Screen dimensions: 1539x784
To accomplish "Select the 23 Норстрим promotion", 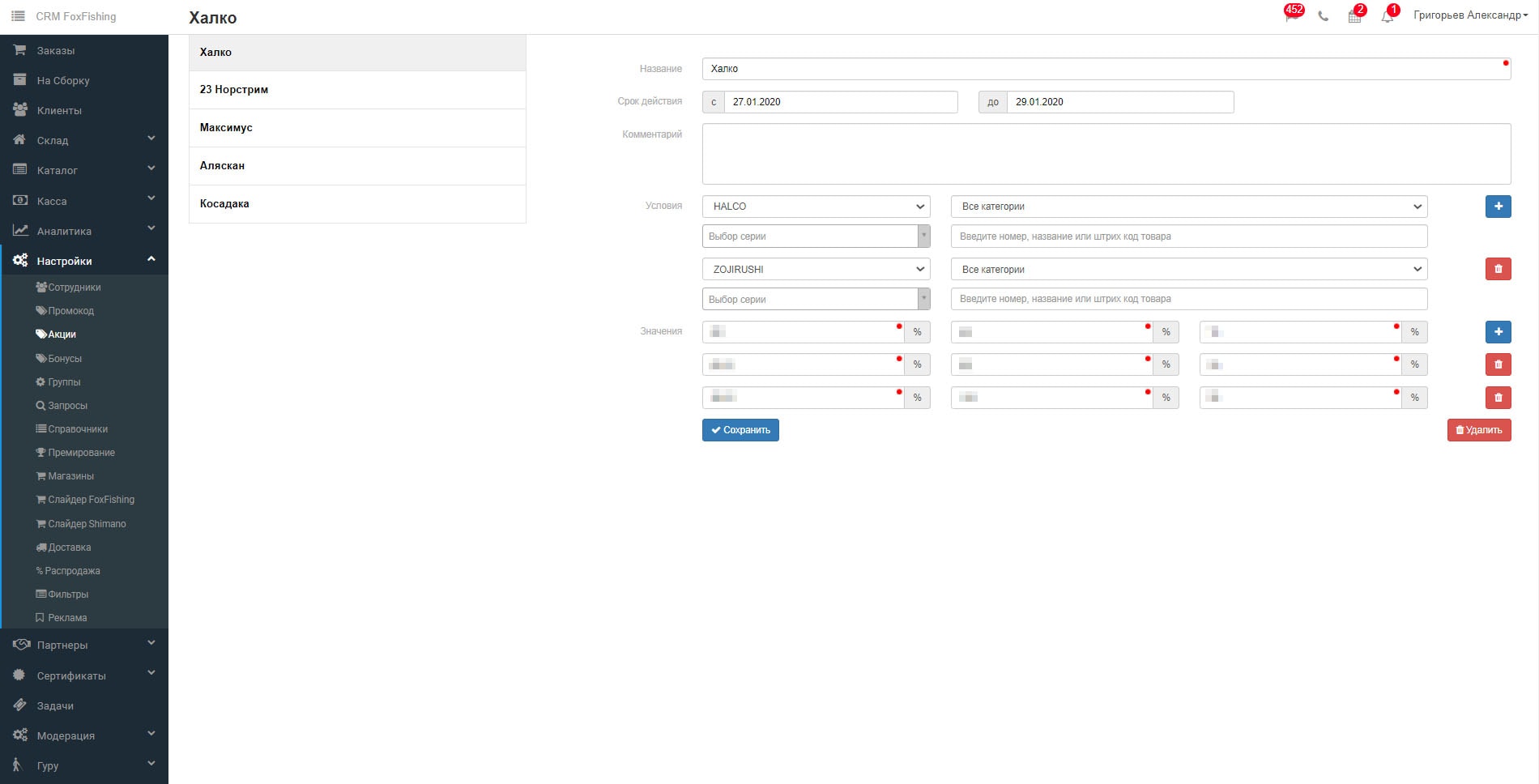I will point(357,90).
